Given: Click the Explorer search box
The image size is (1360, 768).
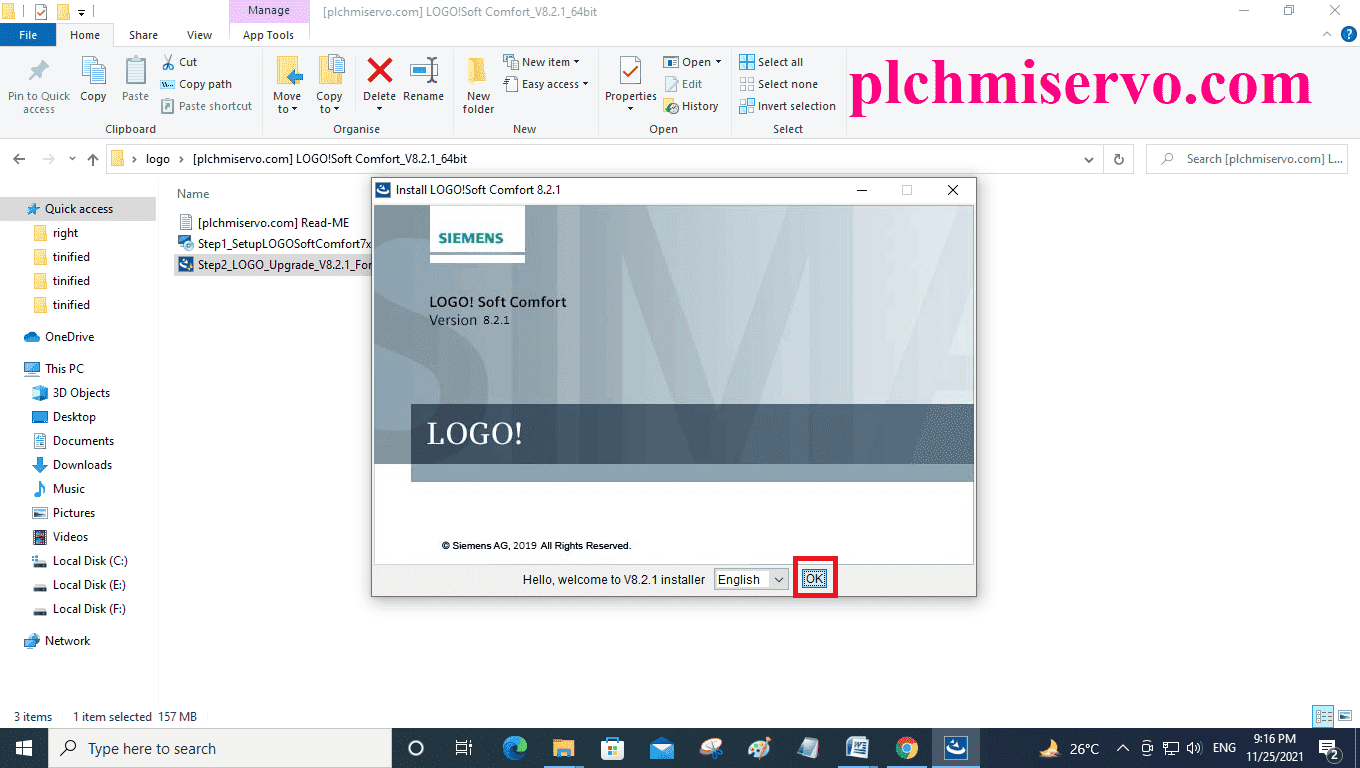Looking at the screenshot, I should click(x=1246, y=159).
